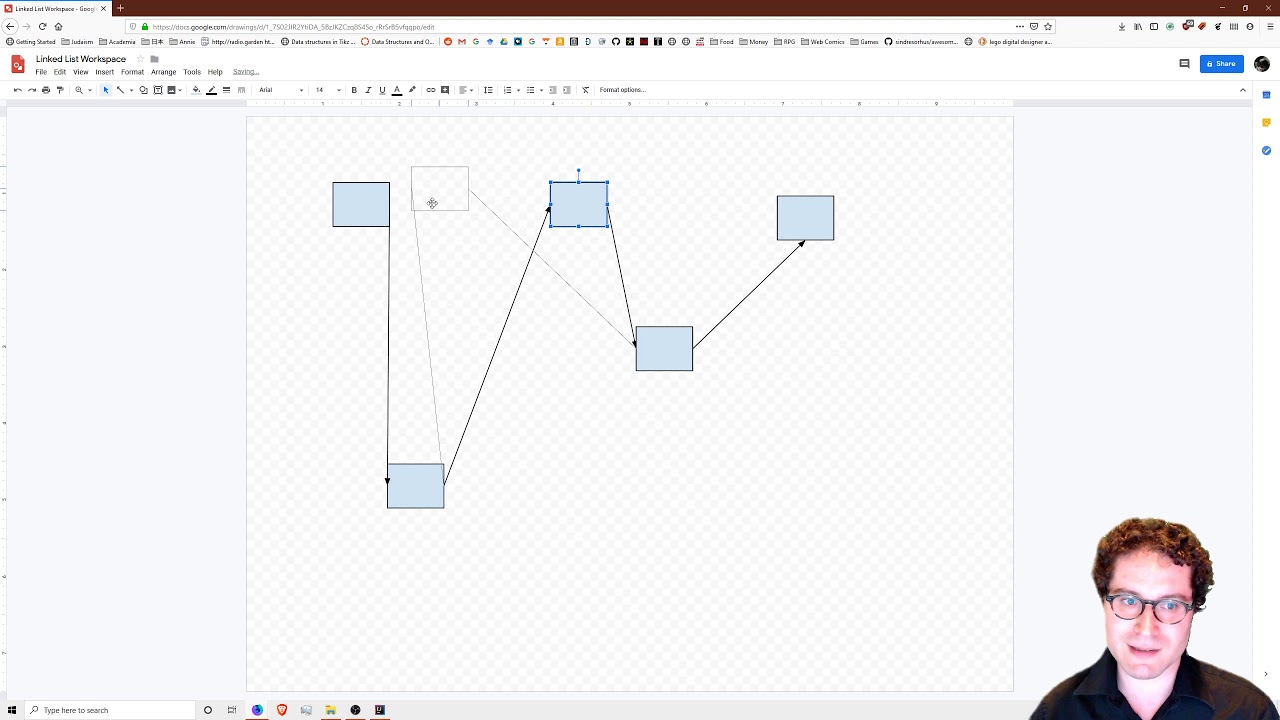Expand the numbered list dropdown

(x=518, y=90)
